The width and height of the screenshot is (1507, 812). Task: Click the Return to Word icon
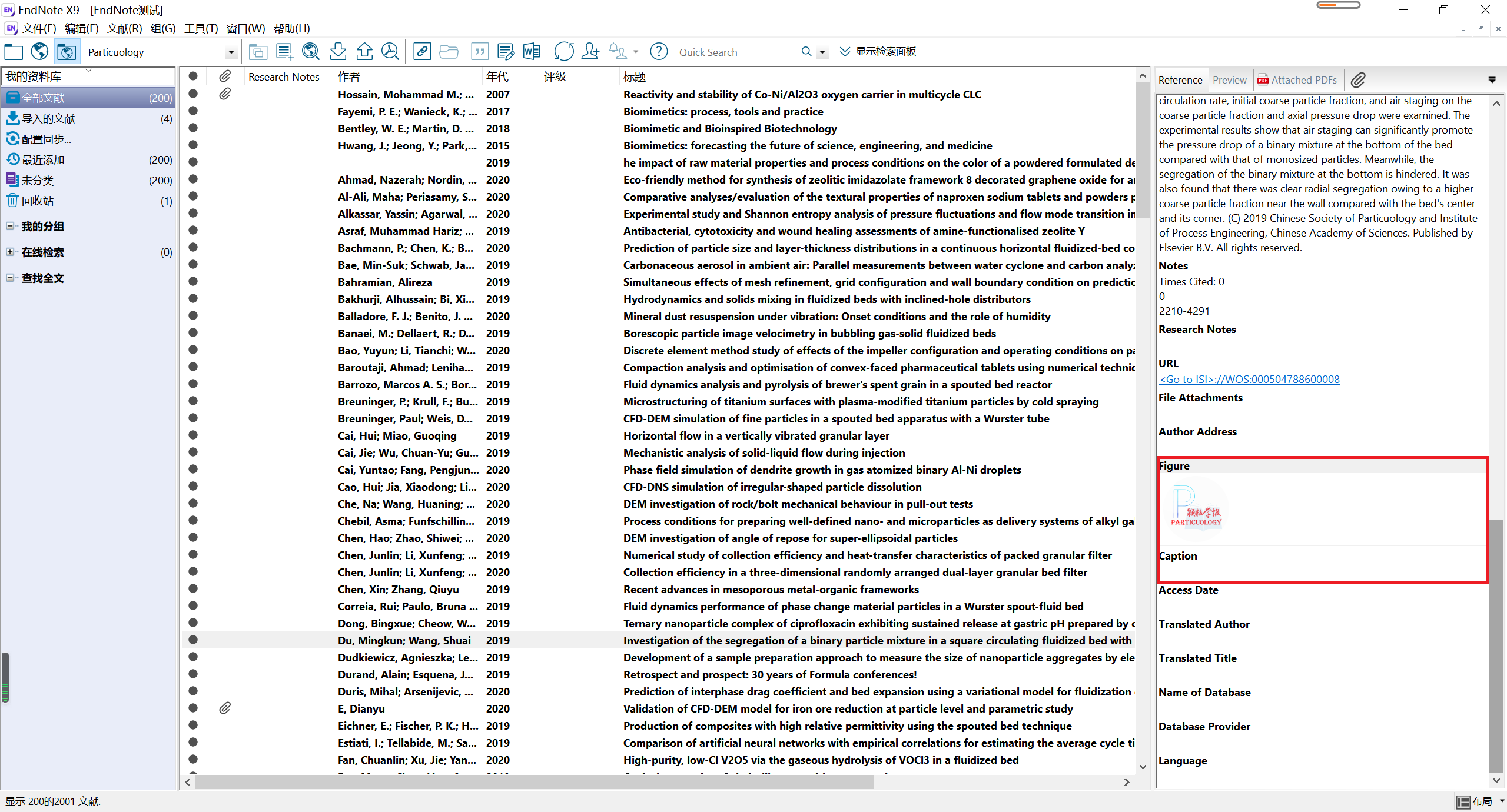click(532, 52)
